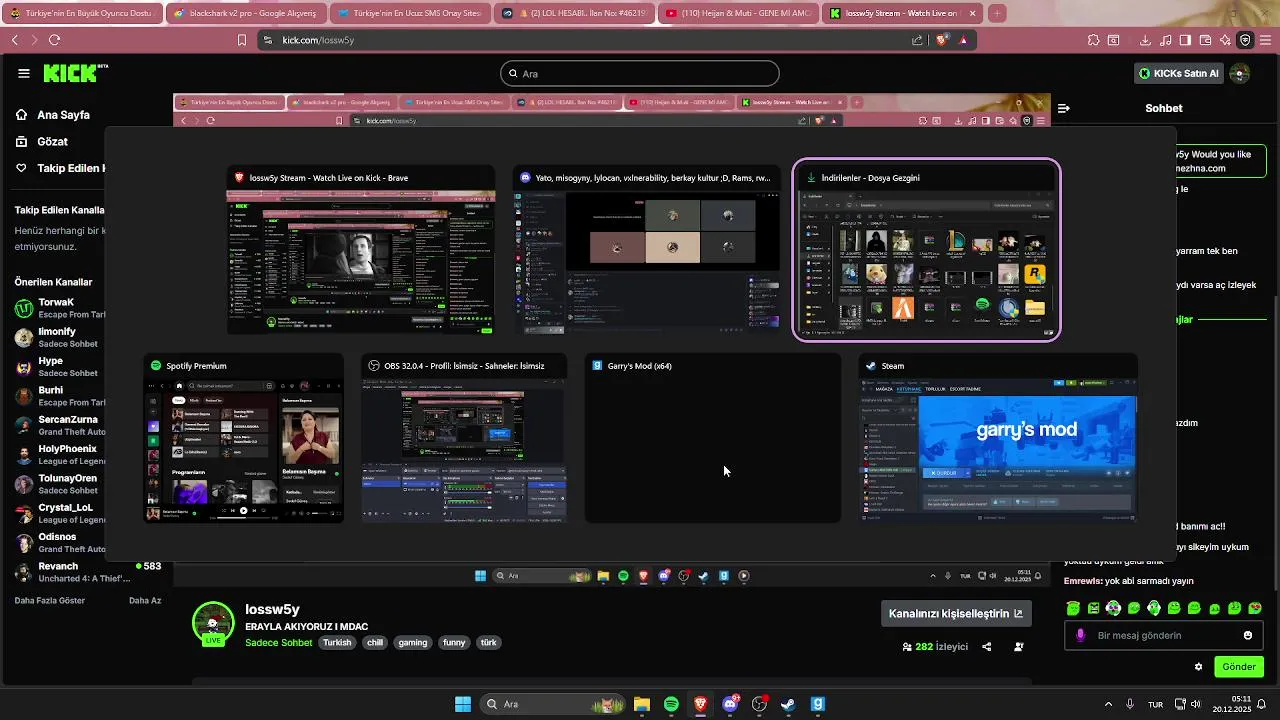The image size is (1280, 720).
Task: Open Hype recommended channel
Action: pyautogui.click(x=60, y=367)
